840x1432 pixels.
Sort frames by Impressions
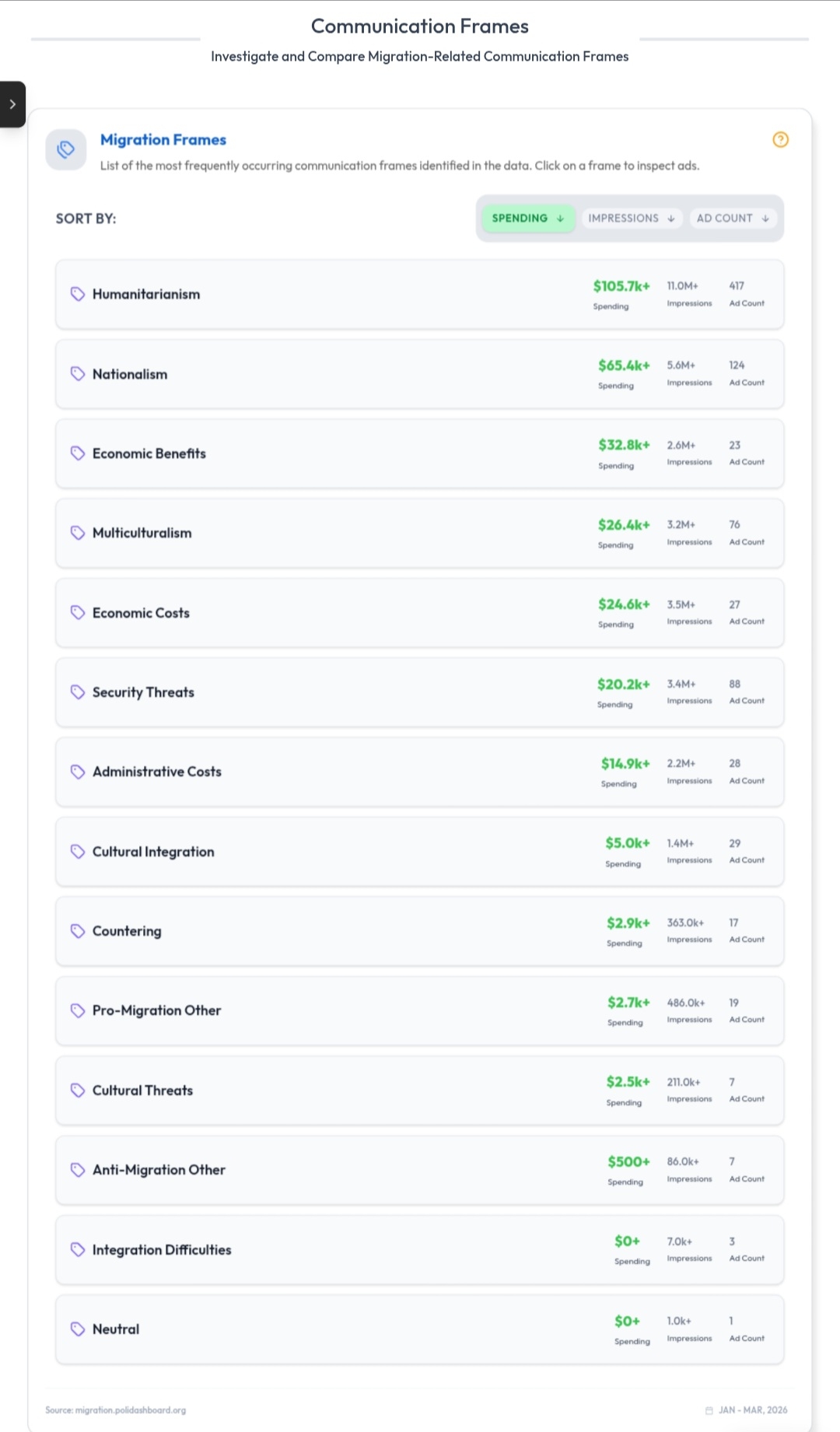click(x=631, y=219)
